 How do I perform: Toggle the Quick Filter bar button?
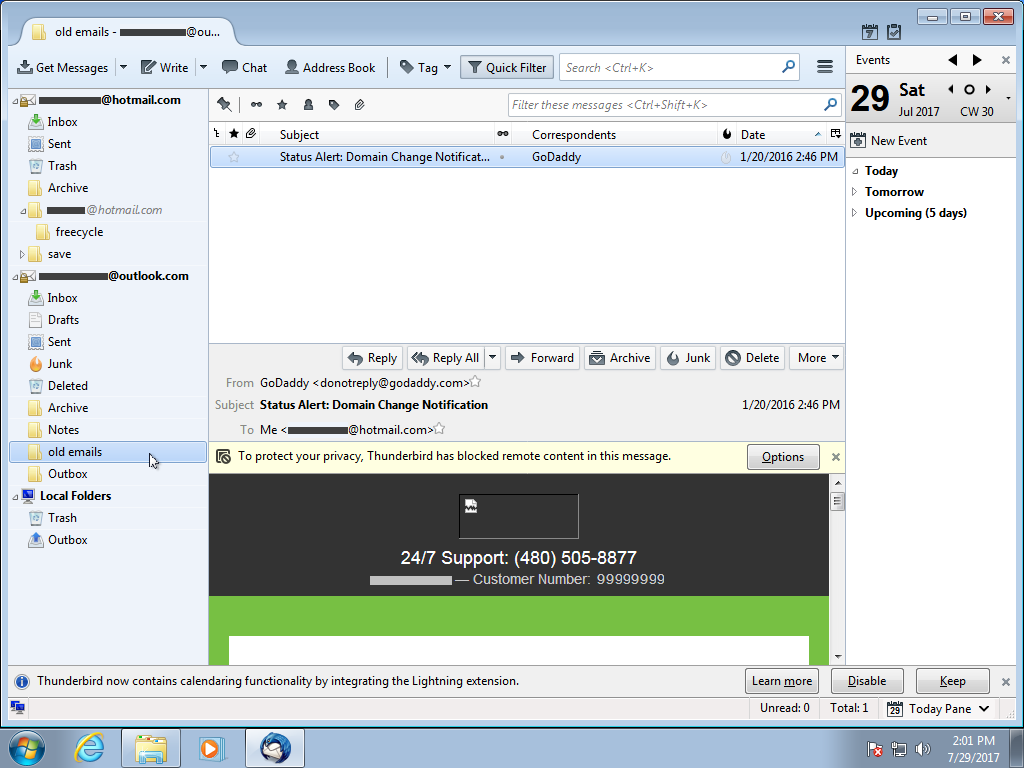pos(506,67)
